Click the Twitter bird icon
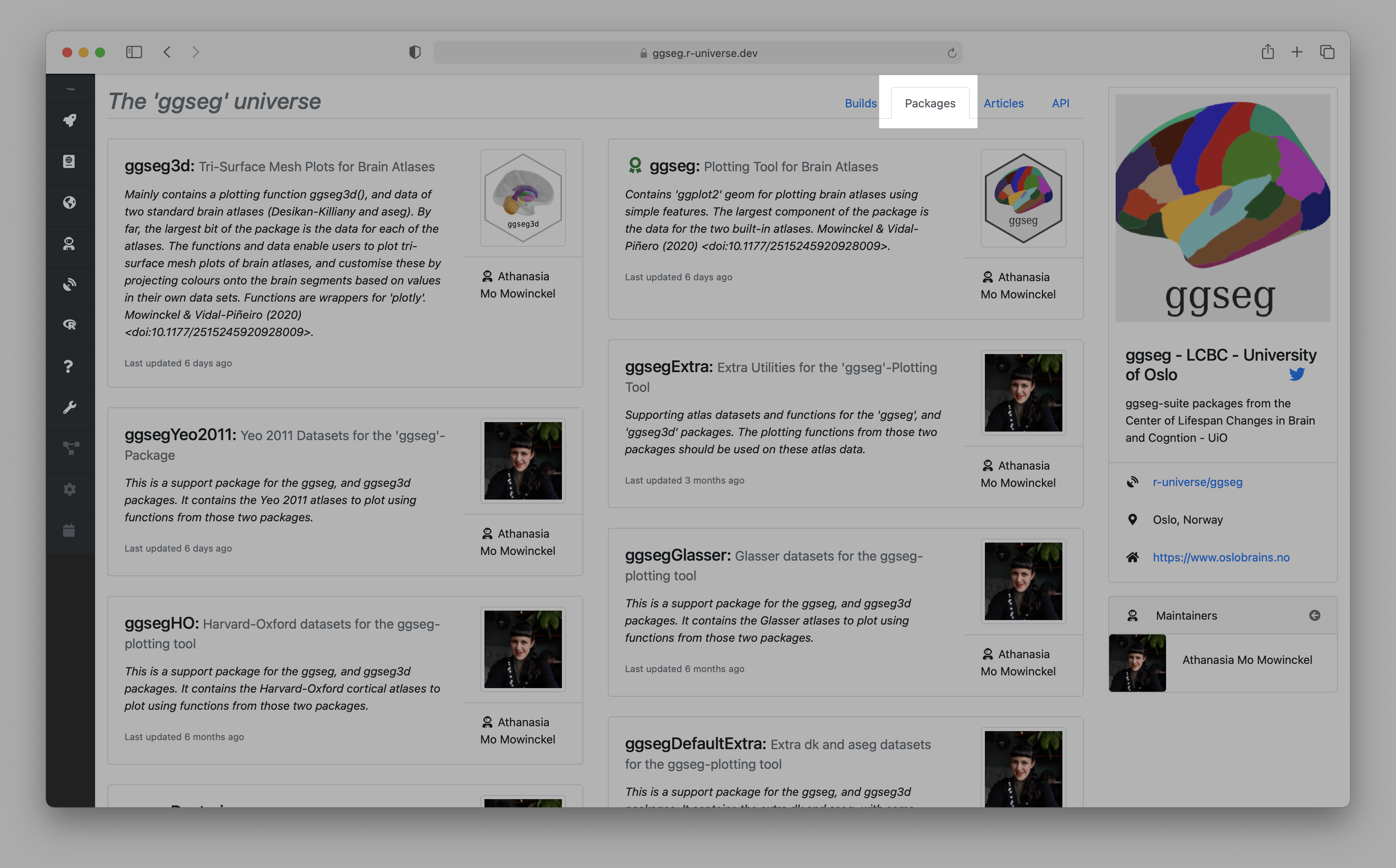Image resolution: width=1396 pixels, height=868 pixels. [x=1297, y=374]
